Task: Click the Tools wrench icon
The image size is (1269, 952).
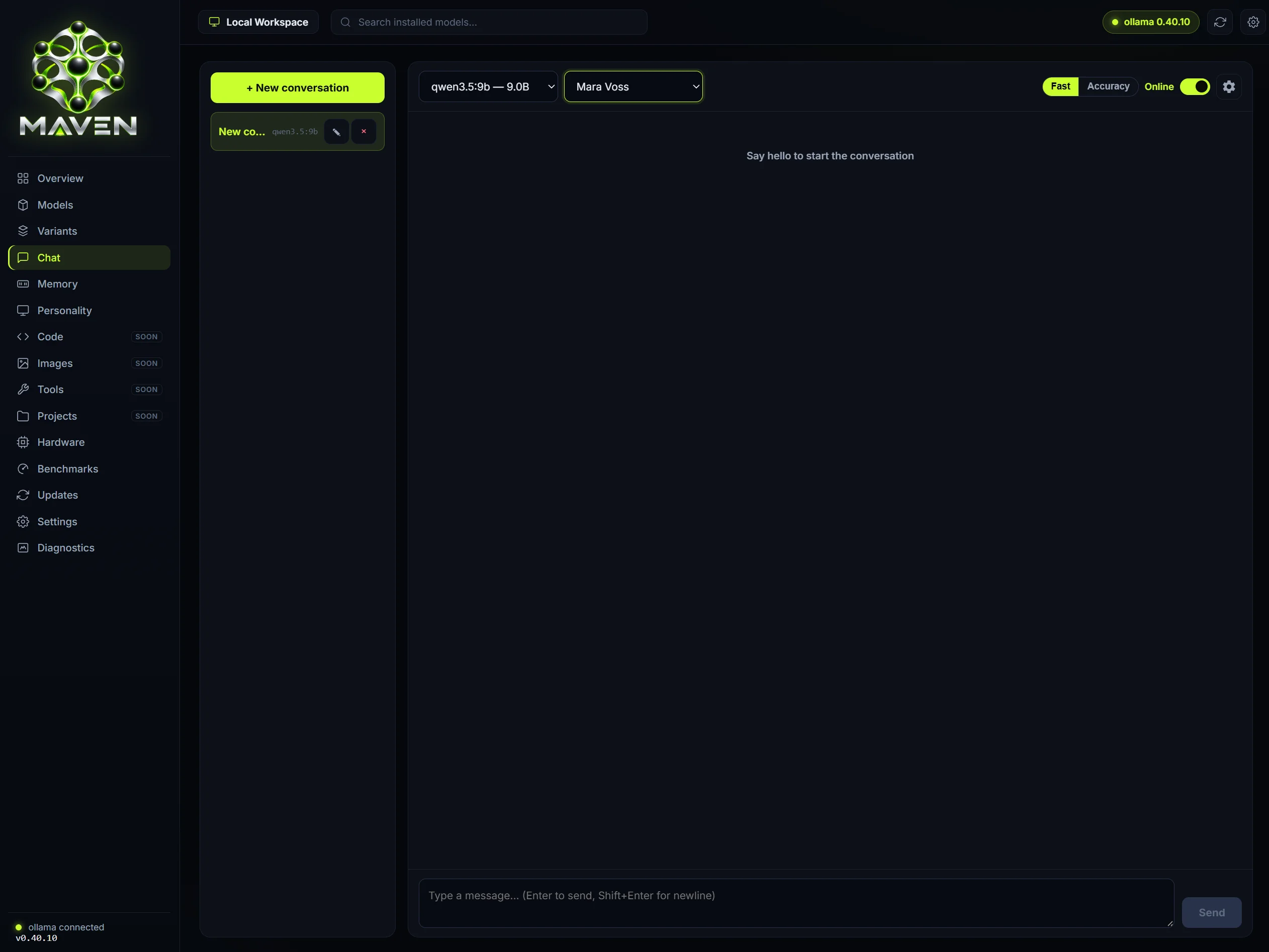Action: 23,390
